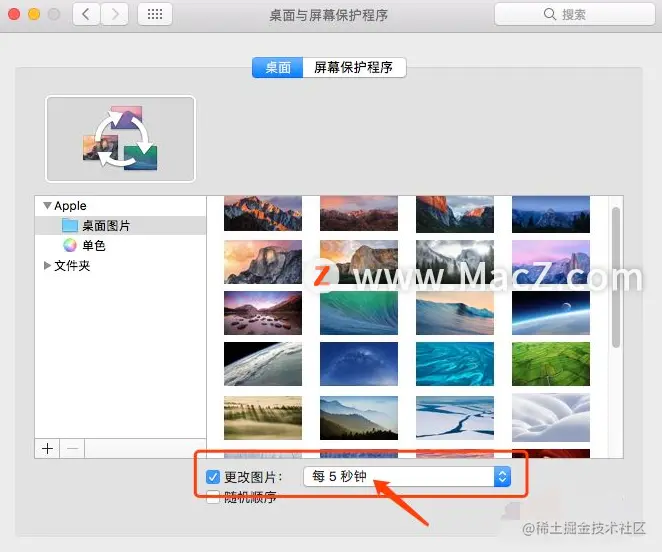The width and height of the screenshot is (662, 552).
Task: Choose the golden misty forest rays wallpaper
Action: (x=263, y=418)
